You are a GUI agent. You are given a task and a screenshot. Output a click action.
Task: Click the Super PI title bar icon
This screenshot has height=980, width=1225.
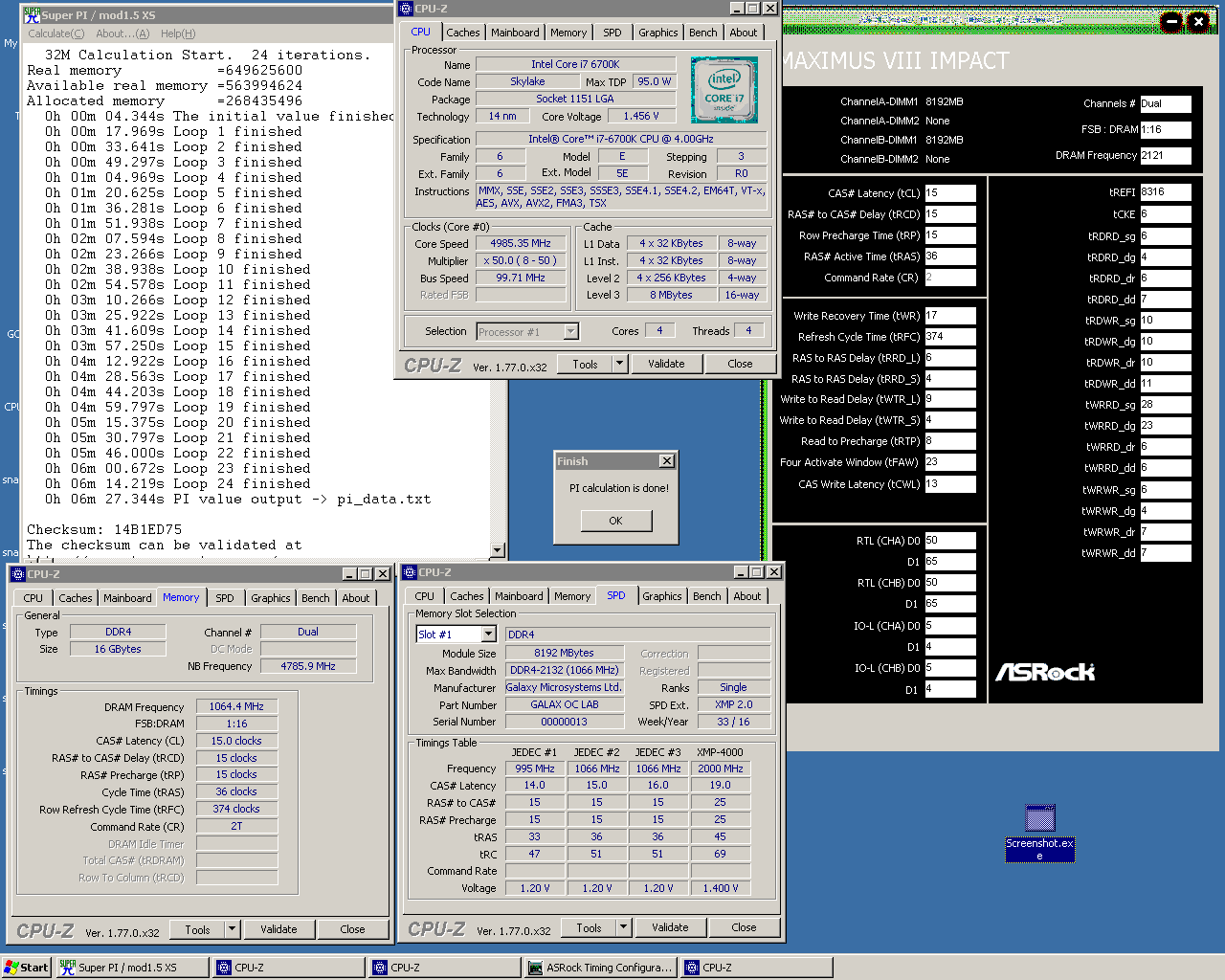pos(32,15)
